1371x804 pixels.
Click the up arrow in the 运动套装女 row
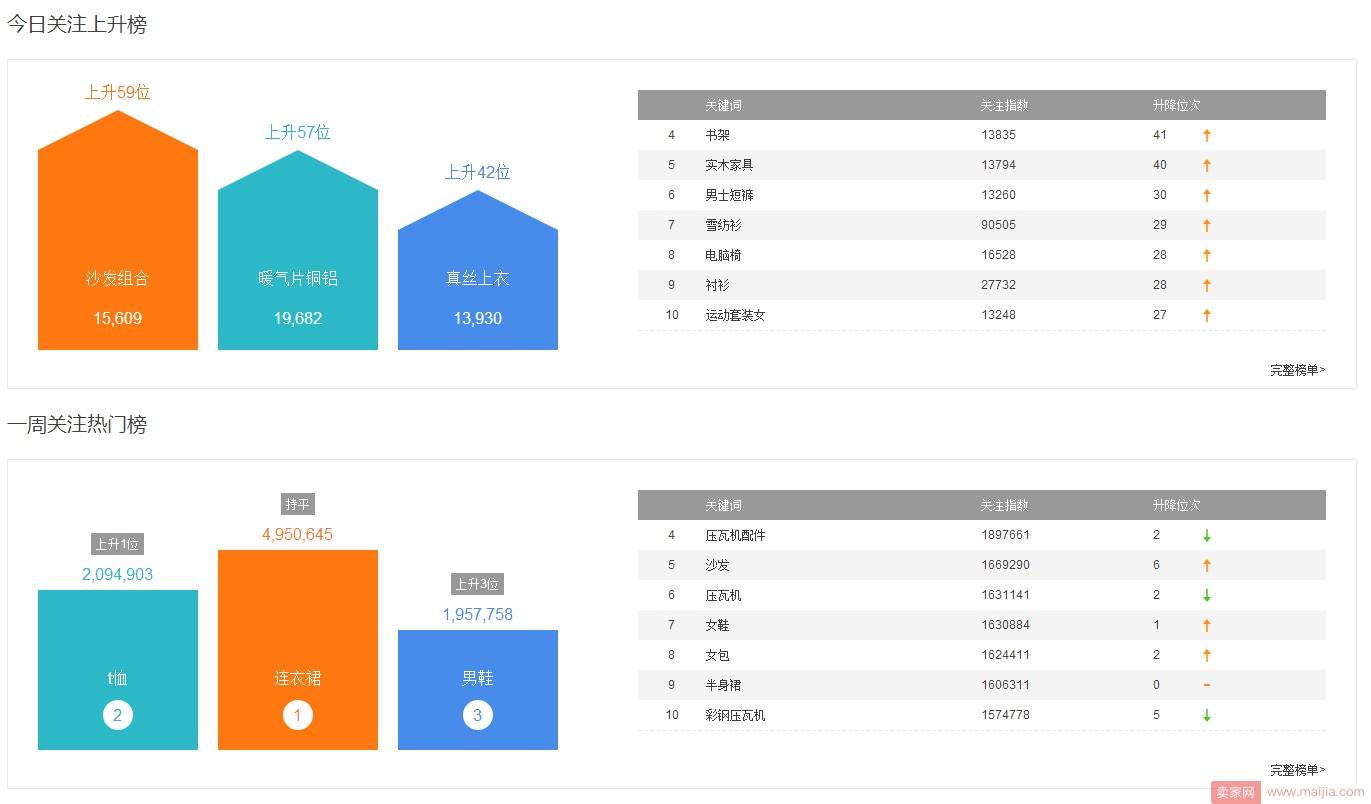1207,315
